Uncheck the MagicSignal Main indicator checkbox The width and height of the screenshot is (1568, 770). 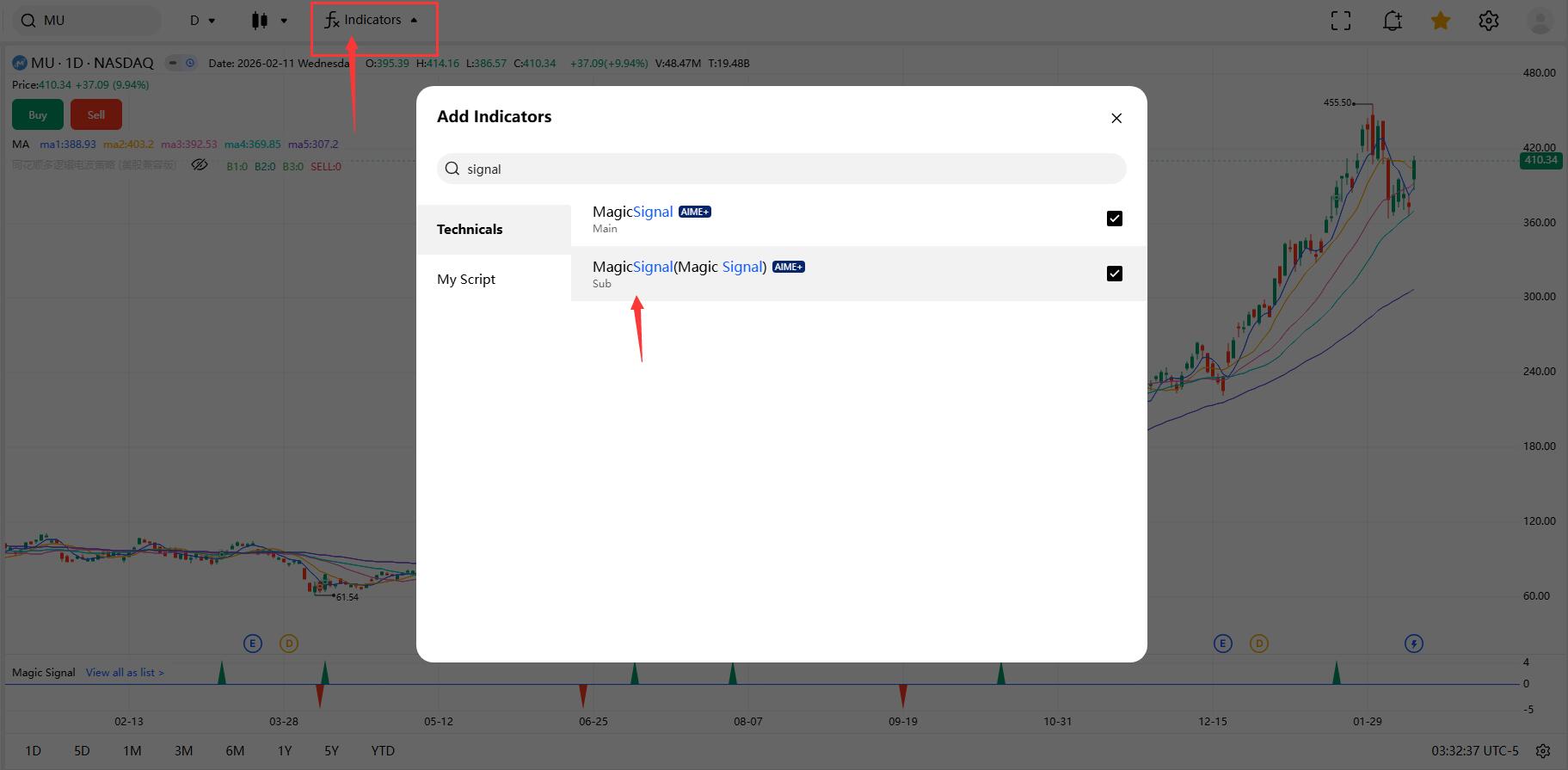1114,219
